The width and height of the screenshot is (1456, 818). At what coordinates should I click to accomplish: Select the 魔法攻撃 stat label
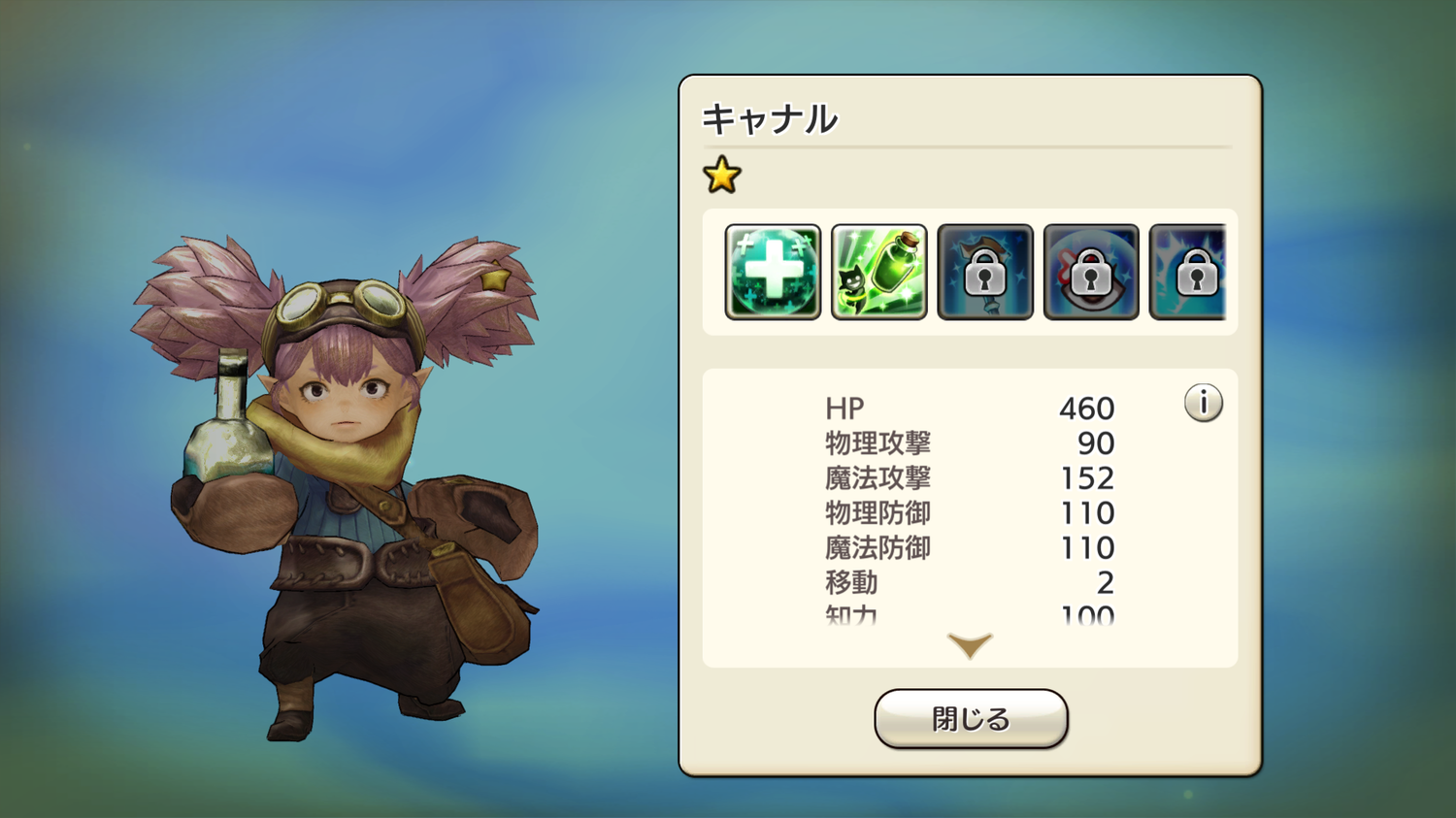[877, 478]
